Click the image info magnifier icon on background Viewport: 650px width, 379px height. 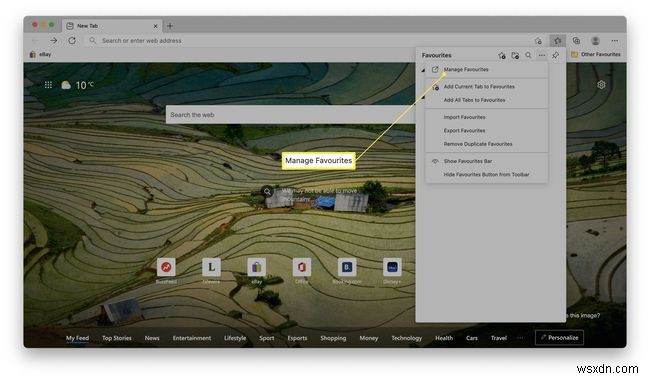click(268, 192)
